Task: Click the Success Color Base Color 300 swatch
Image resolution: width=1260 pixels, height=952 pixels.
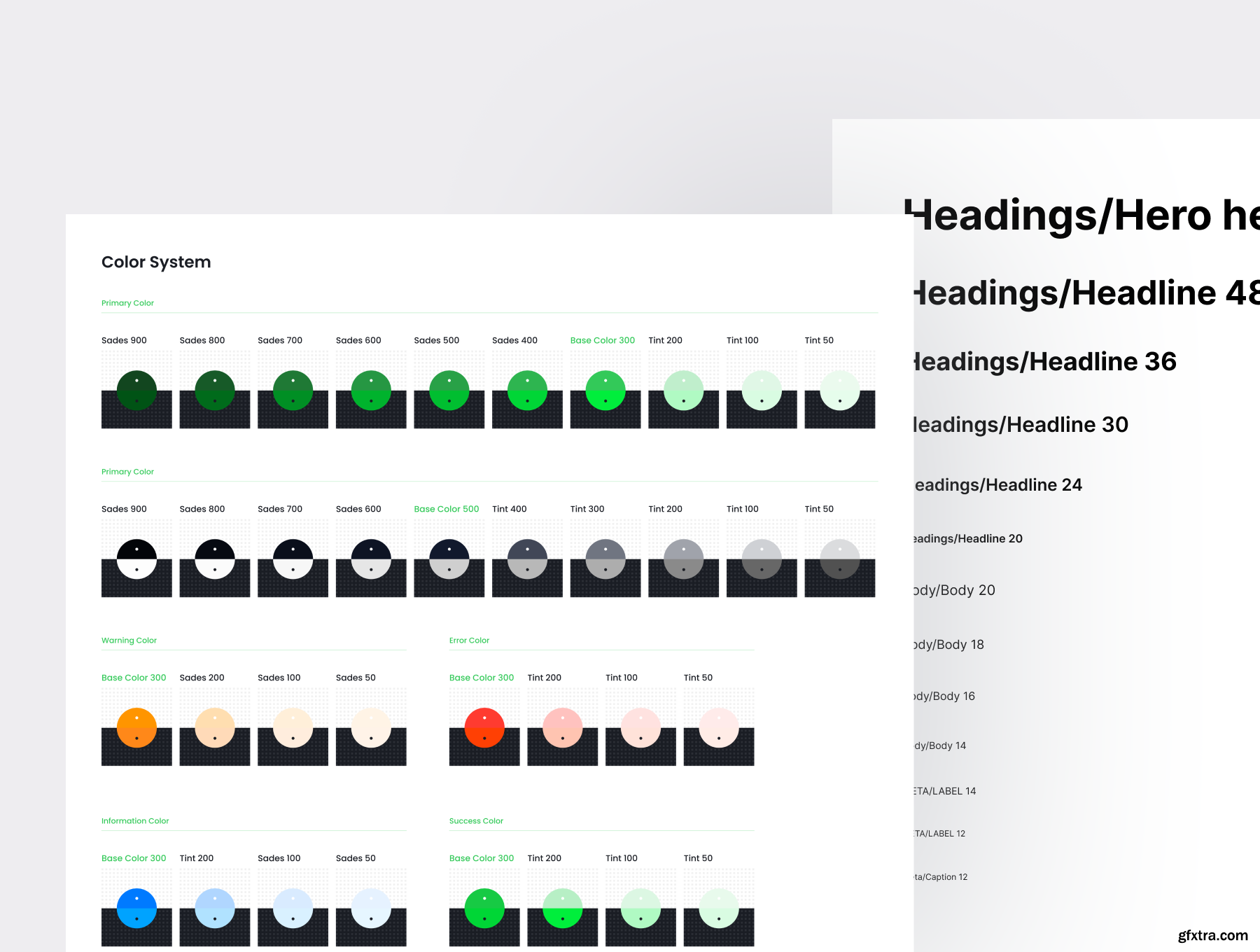Action: click(484, 909)
